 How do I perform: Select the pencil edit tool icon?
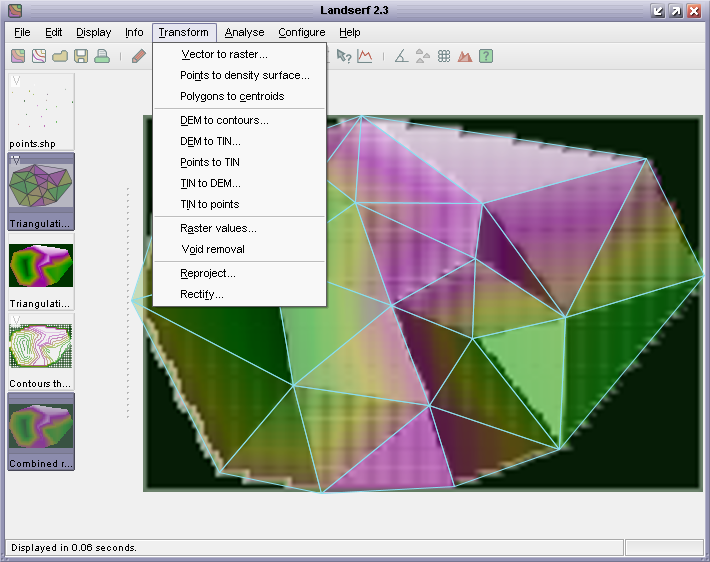(x=139, y=56)
